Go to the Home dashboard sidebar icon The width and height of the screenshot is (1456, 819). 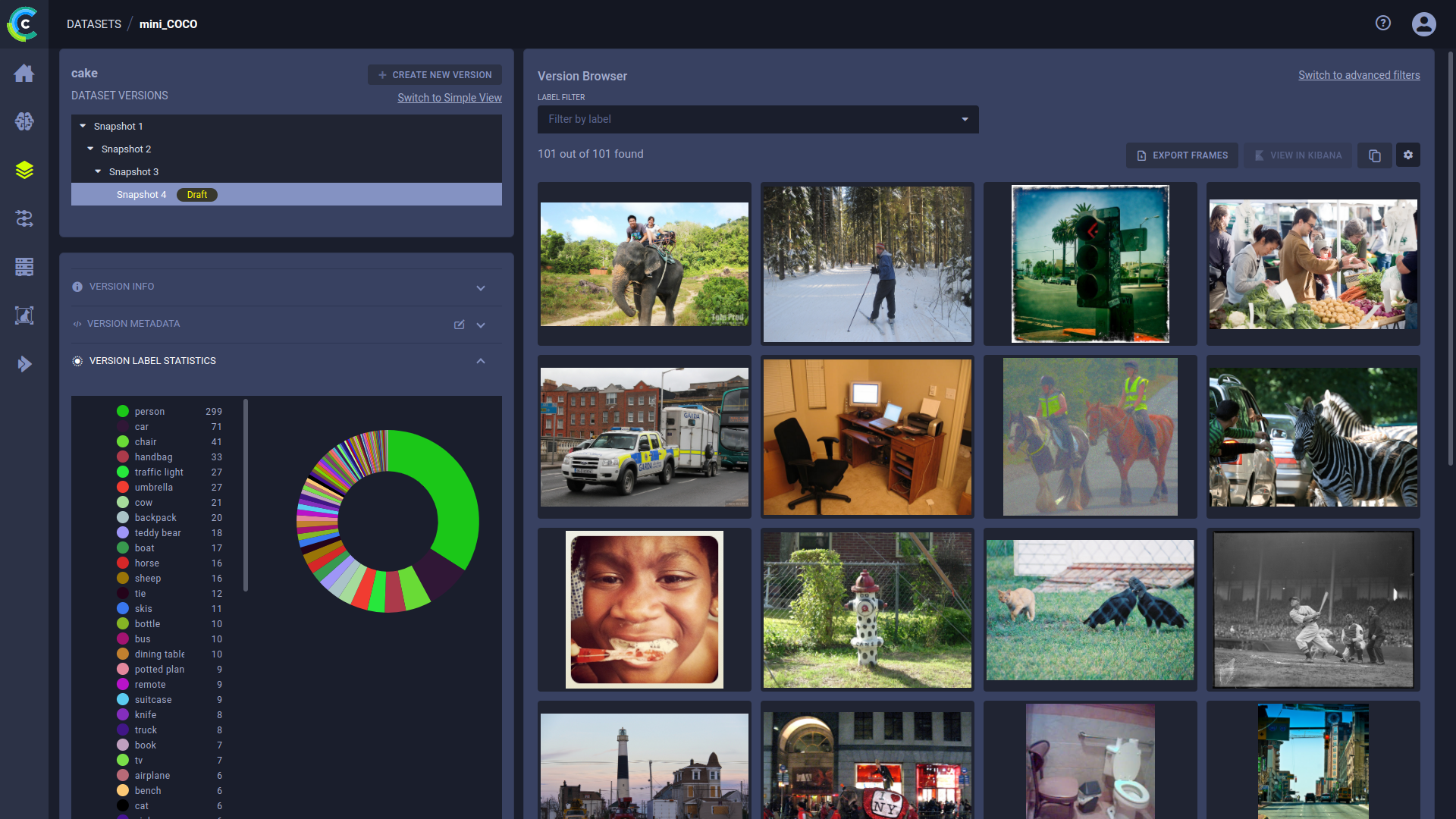[24, 73]
